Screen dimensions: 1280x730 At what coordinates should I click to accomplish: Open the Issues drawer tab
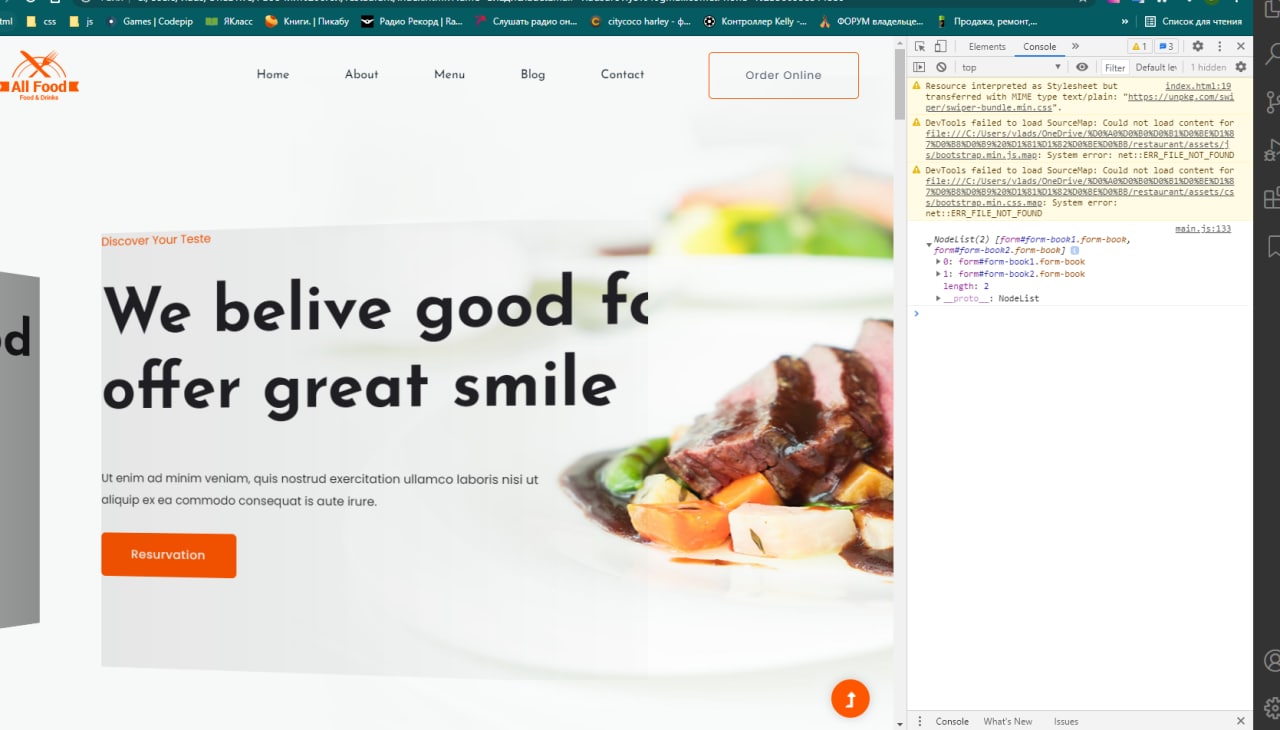click(x=1066, y=721)
